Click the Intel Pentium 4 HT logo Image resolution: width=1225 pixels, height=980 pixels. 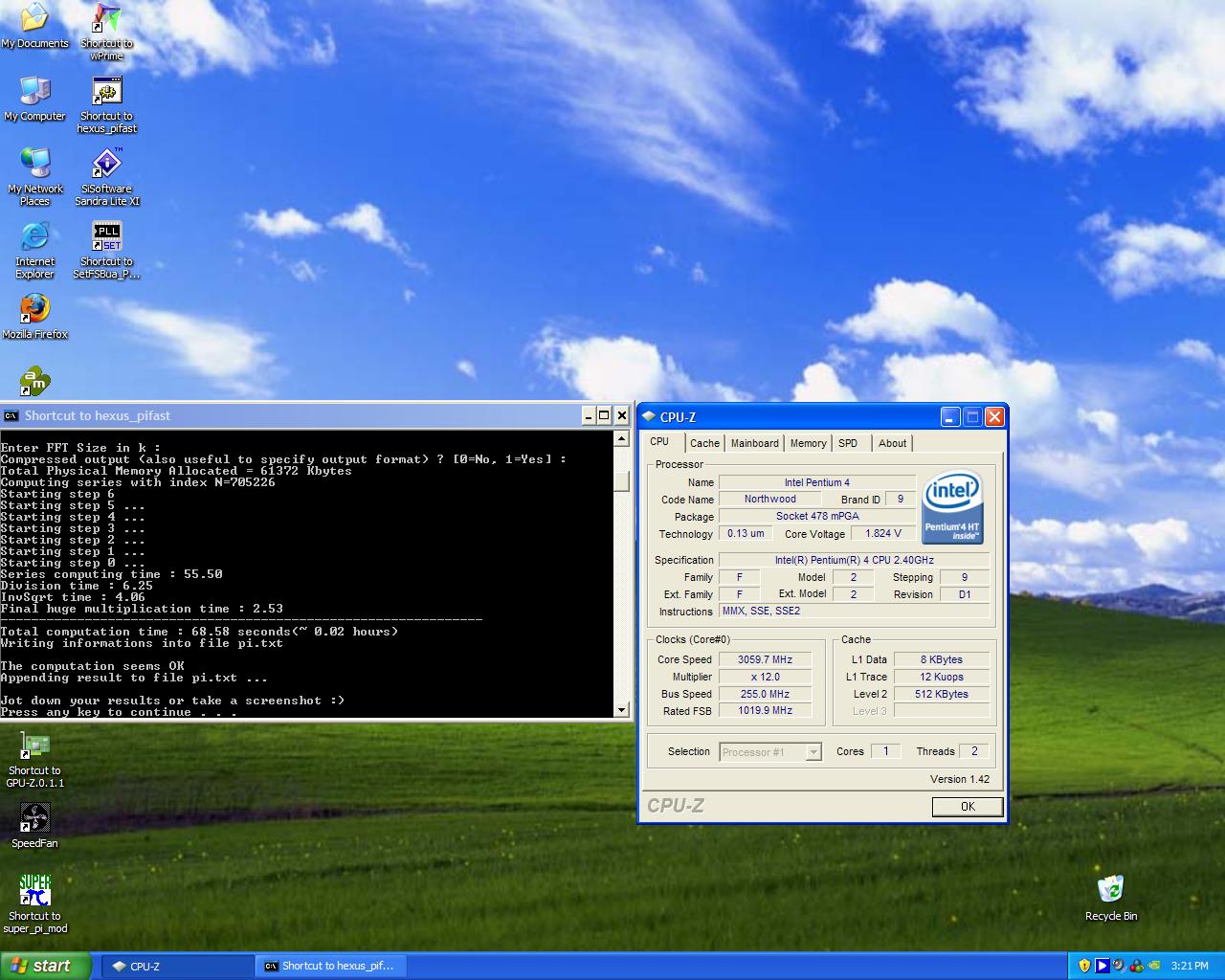tap(952, 507)
